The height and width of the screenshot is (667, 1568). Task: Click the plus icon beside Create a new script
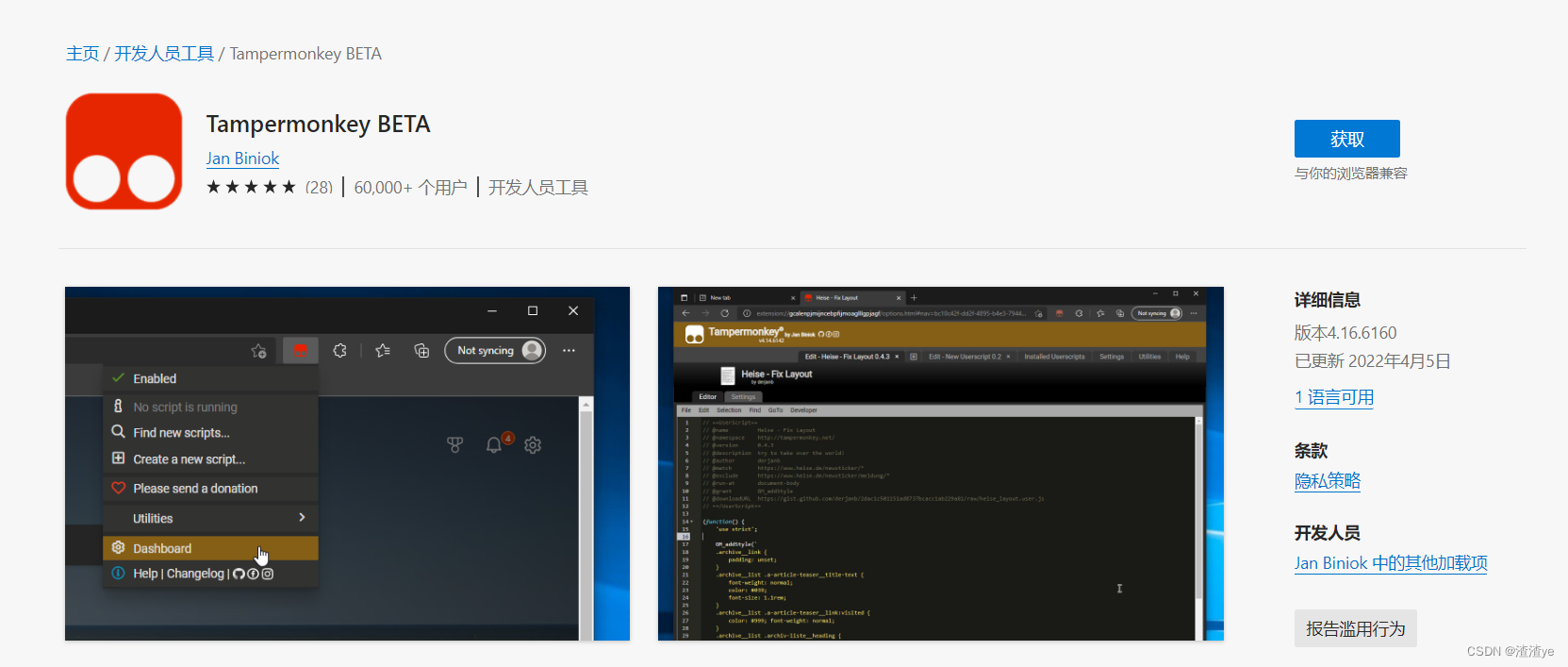coord(118,458)
